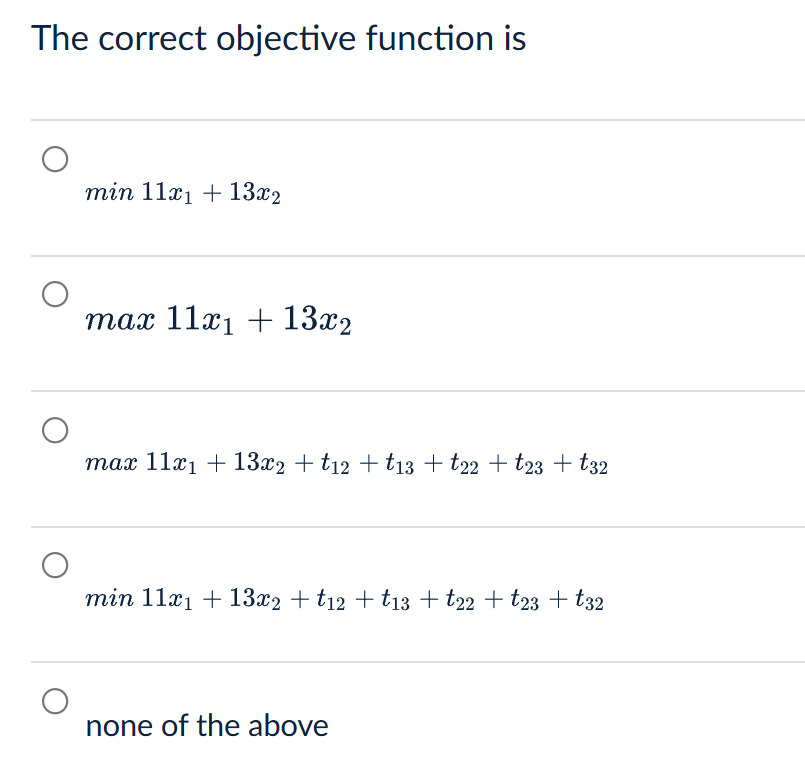Click the answer text min 11x1 + 13x2
Viewport: 805px width, 774px height.
184,194
